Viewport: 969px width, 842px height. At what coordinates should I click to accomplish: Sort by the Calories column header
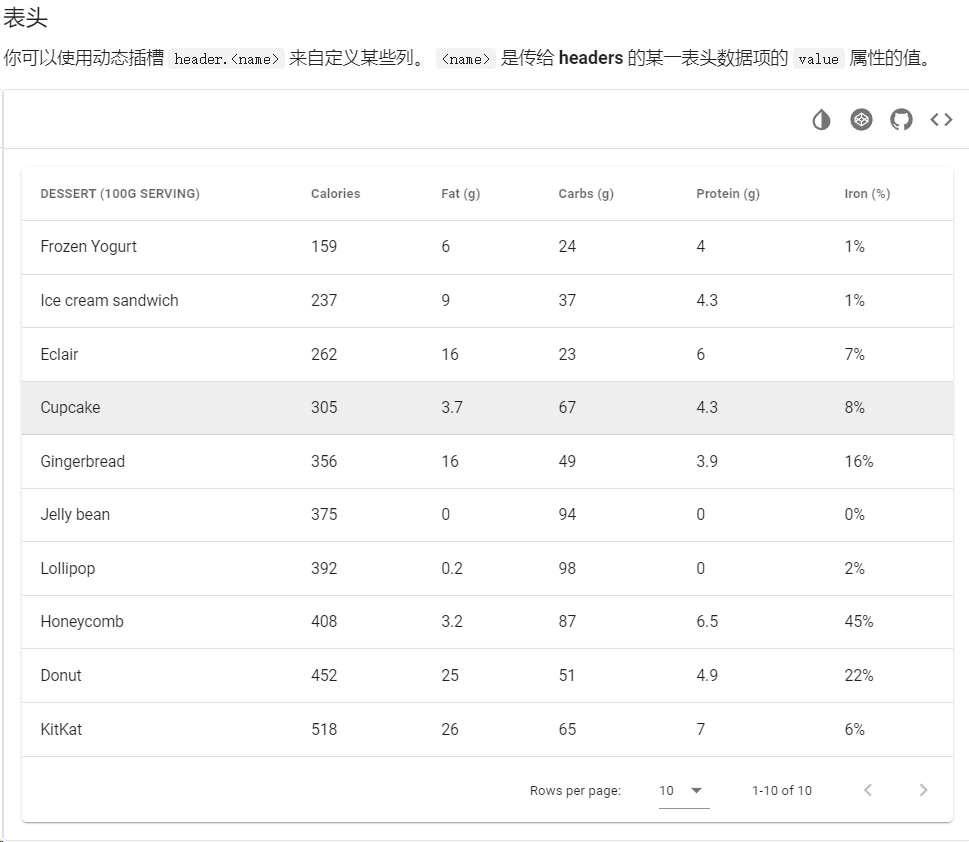(335, 194)
